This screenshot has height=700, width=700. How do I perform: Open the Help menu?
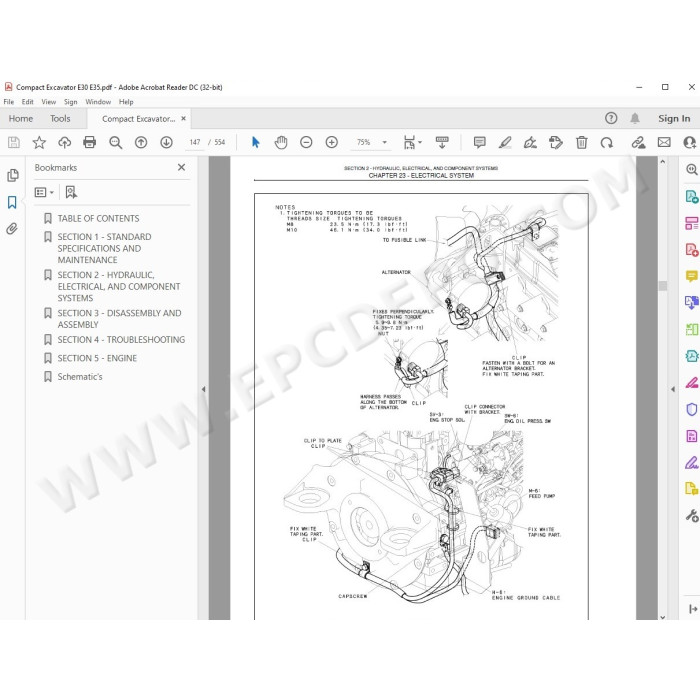(x=126, y=102)
